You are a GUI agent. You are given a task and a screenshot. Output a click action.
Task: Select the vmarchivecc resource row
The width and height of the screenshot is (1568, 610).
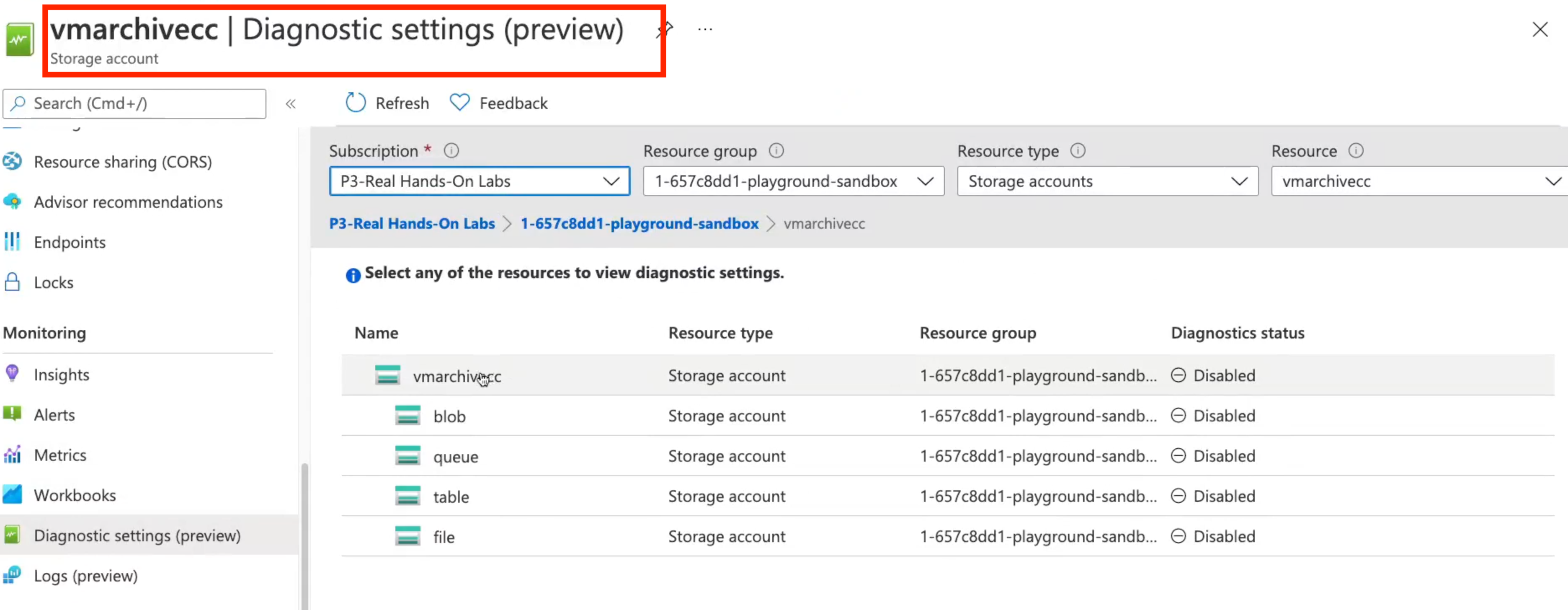coord(948,376)
